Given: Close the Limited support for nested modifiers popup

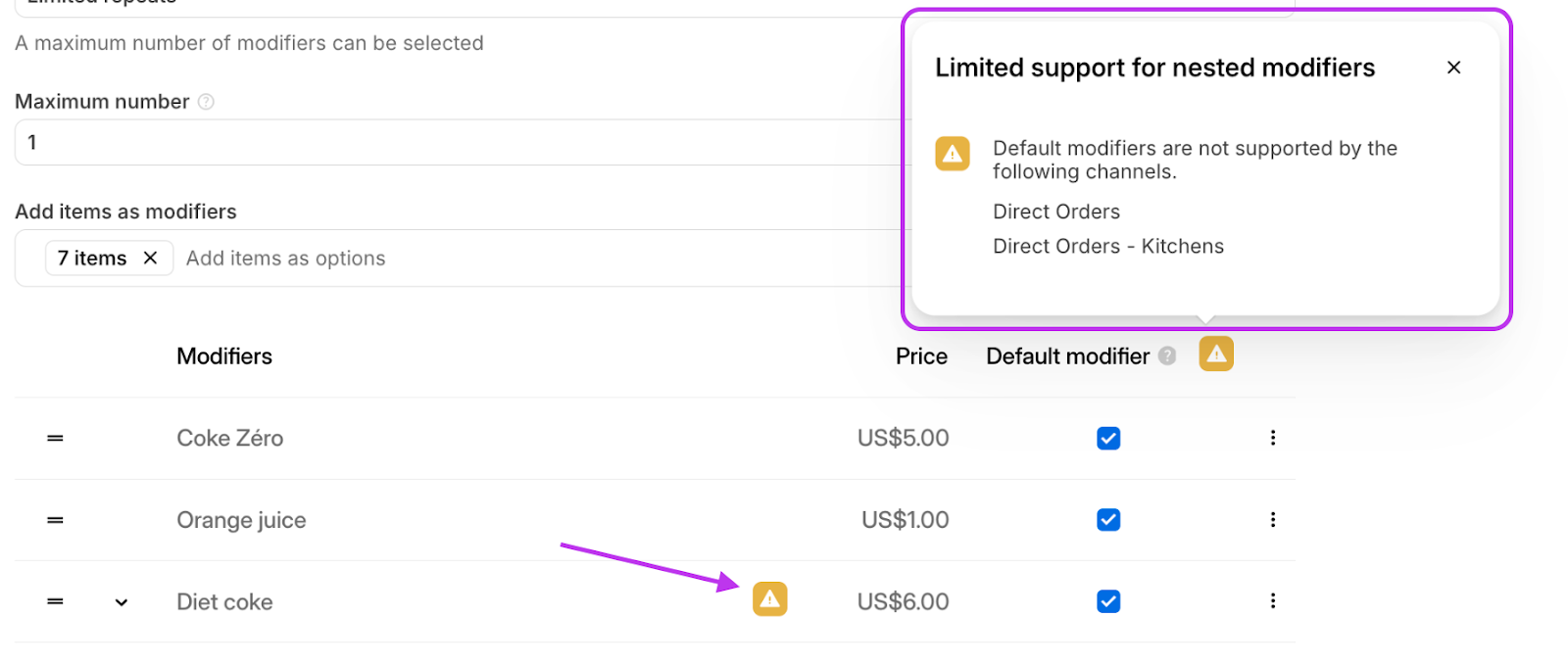Looking at the screenshot, I should click(x=1453, y=68).
